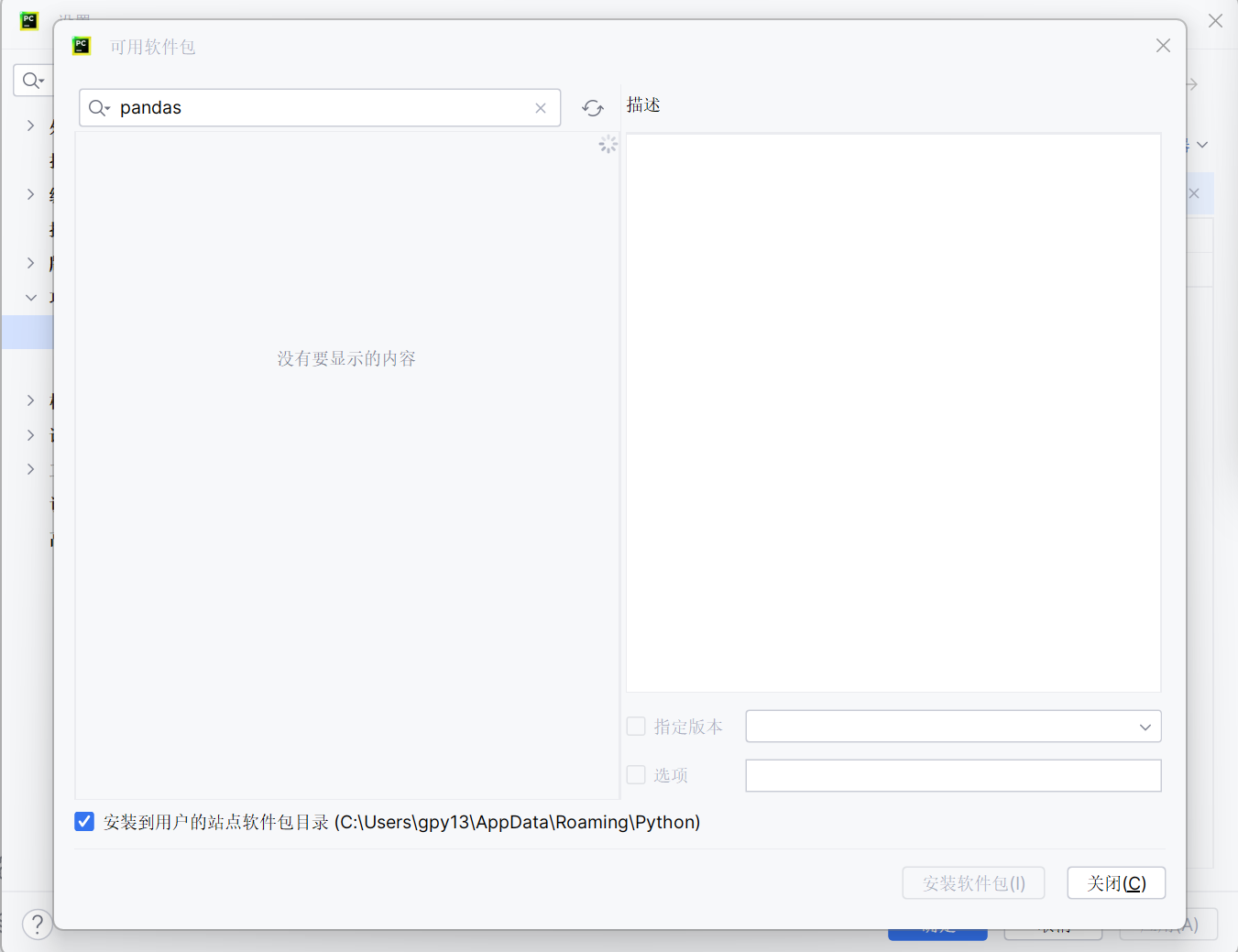Screen dimensions: 1238x952
Task: Click the PyCharm icon at top-left of the window
Action: pos(28,20)
